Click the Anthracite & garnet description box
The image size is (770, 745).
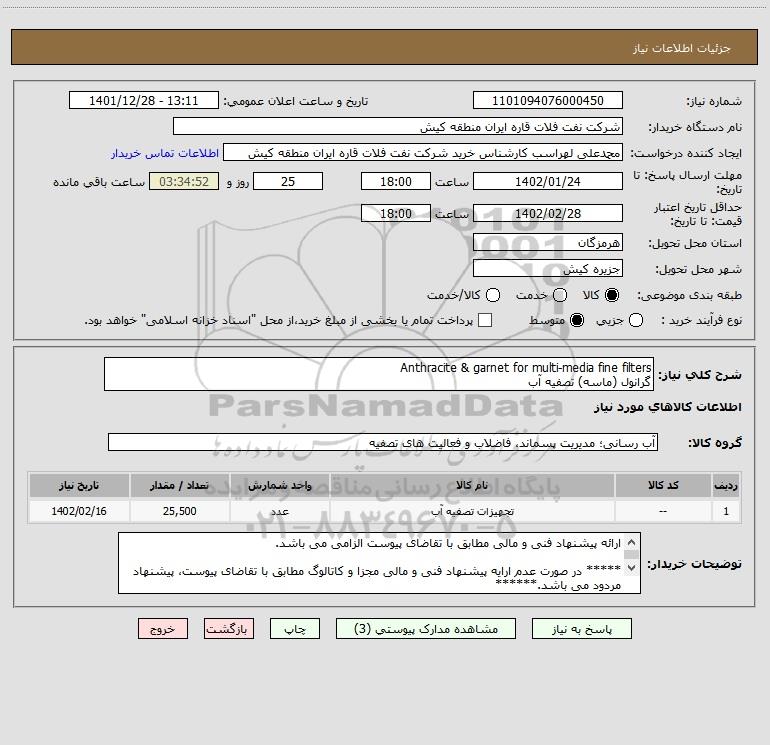click(x=379, y=374)
